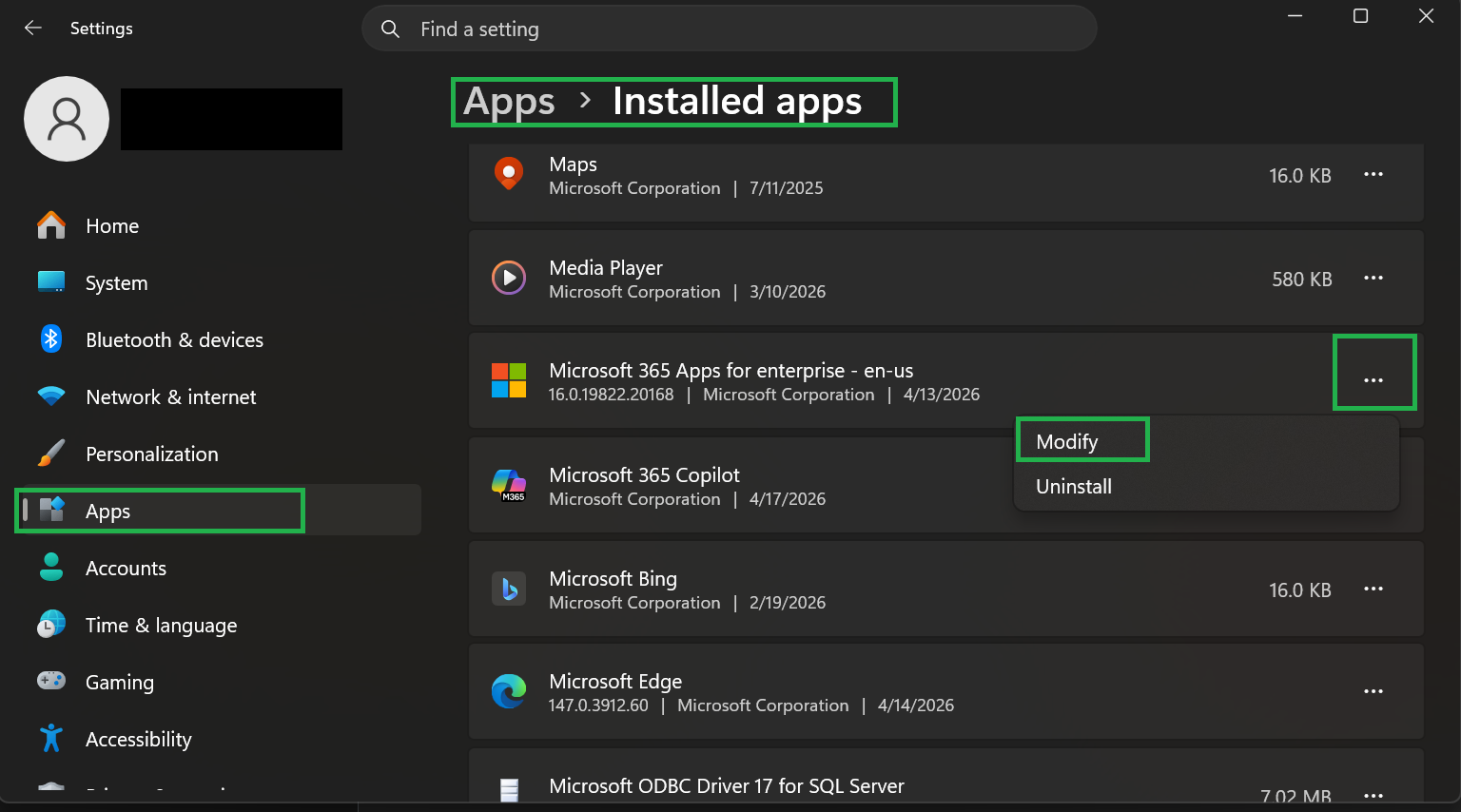Click the Media Player app icon
Viewport: 1461px width, 812px height.
[509, 278]
